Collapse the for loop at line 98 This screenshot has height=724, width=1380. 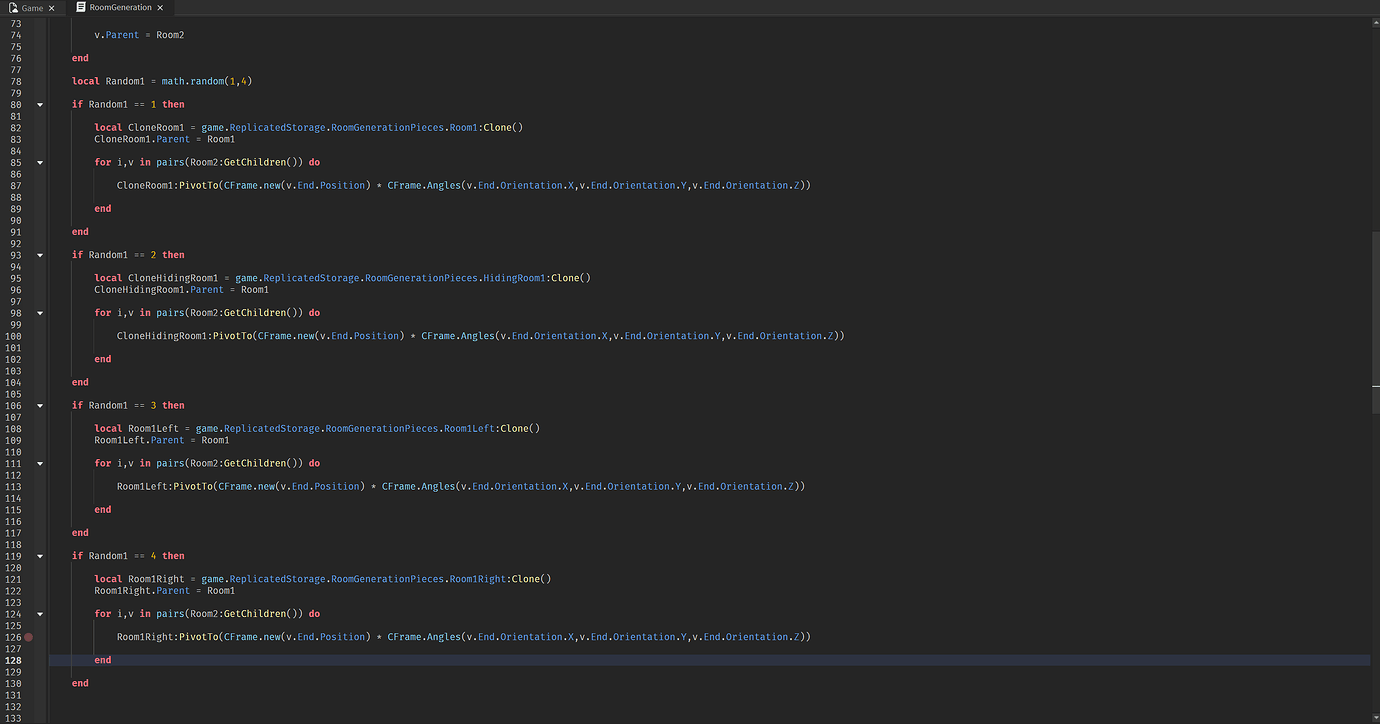[39, 312]
